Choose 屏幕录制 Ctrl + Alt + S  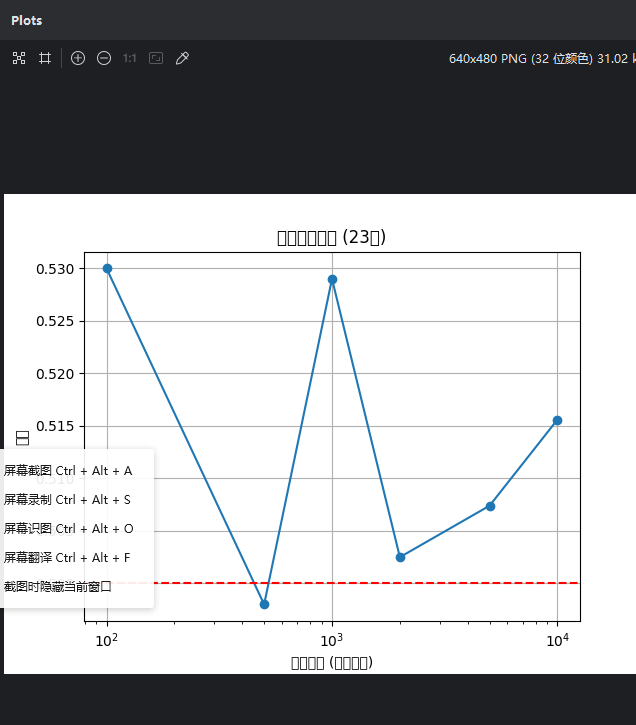coord(68,499)
